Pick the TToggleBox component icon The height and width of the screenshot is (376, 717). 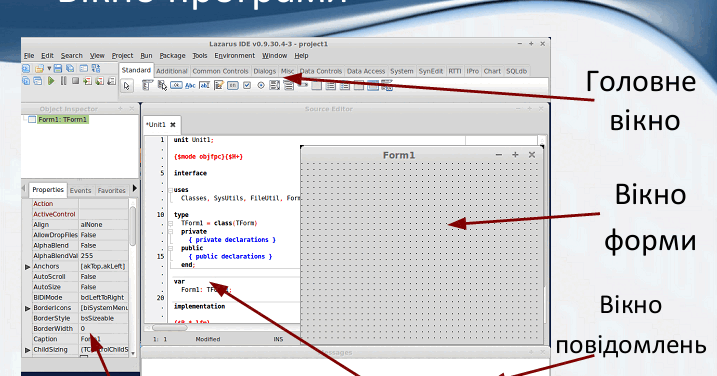233,86
